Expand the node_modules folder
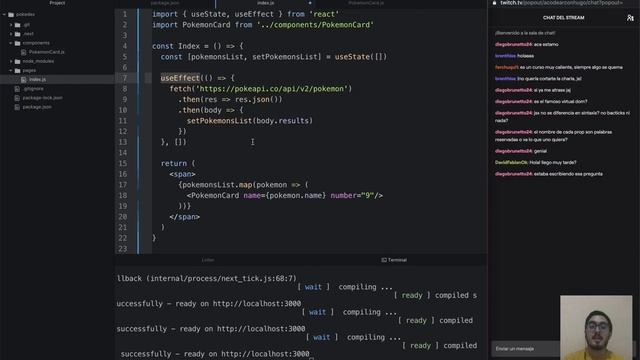 click(11, 61)
